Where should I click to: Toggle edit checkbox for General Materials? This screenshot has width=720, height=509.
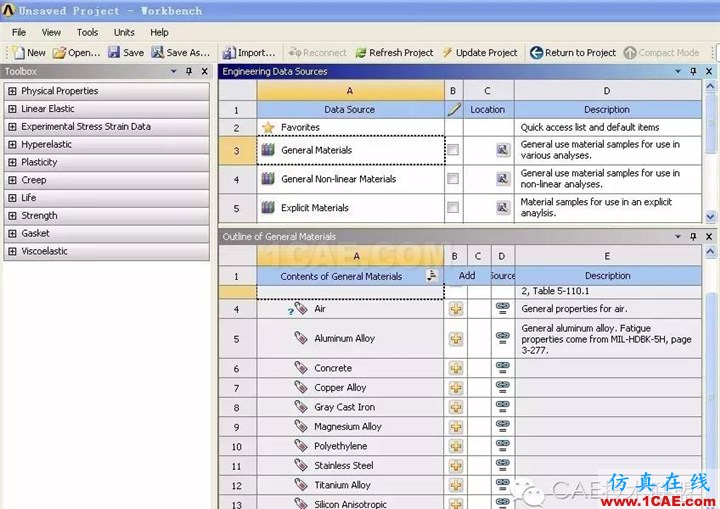pos(453,150)
